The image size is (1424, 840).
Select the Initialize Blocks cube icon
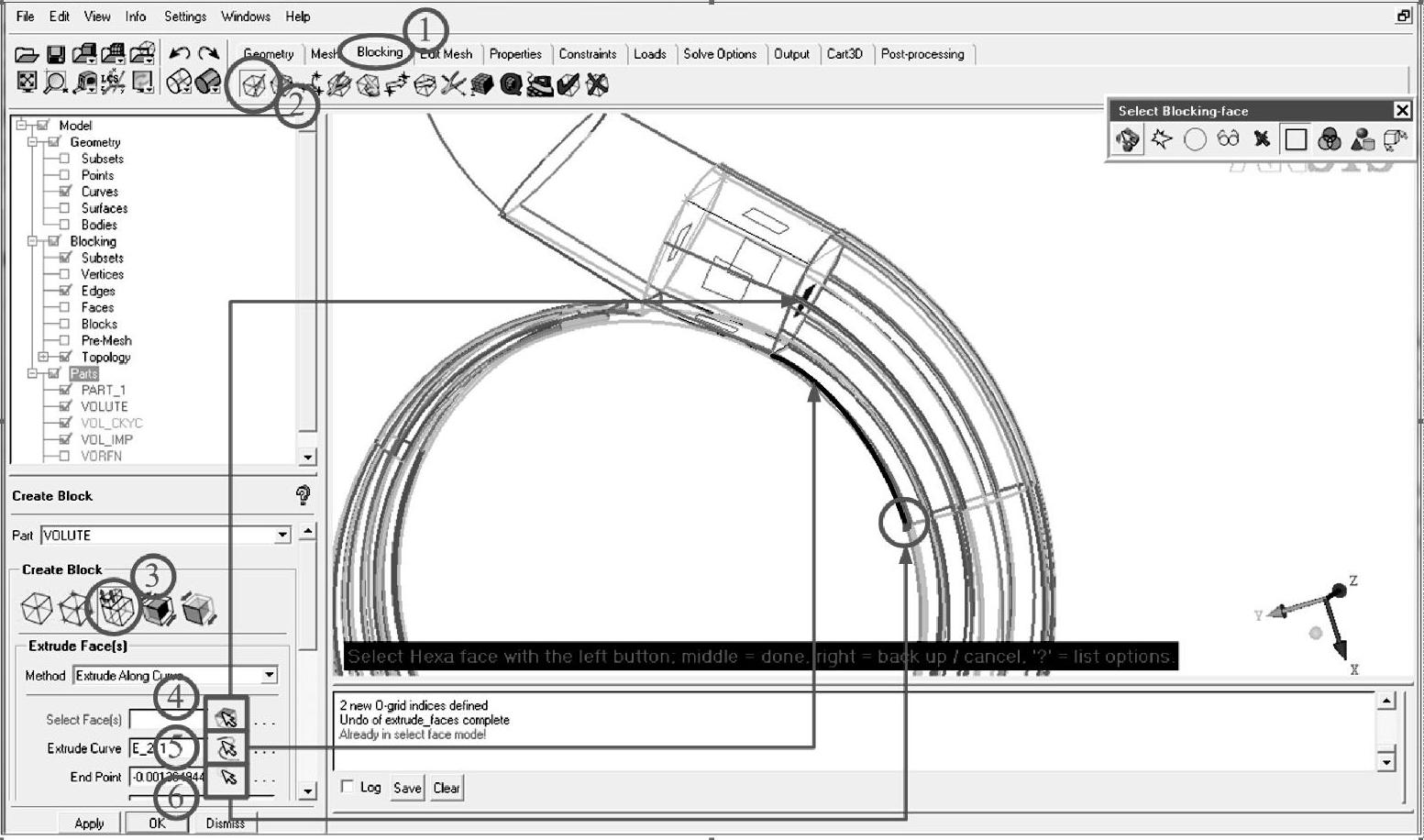coord(37,608)
